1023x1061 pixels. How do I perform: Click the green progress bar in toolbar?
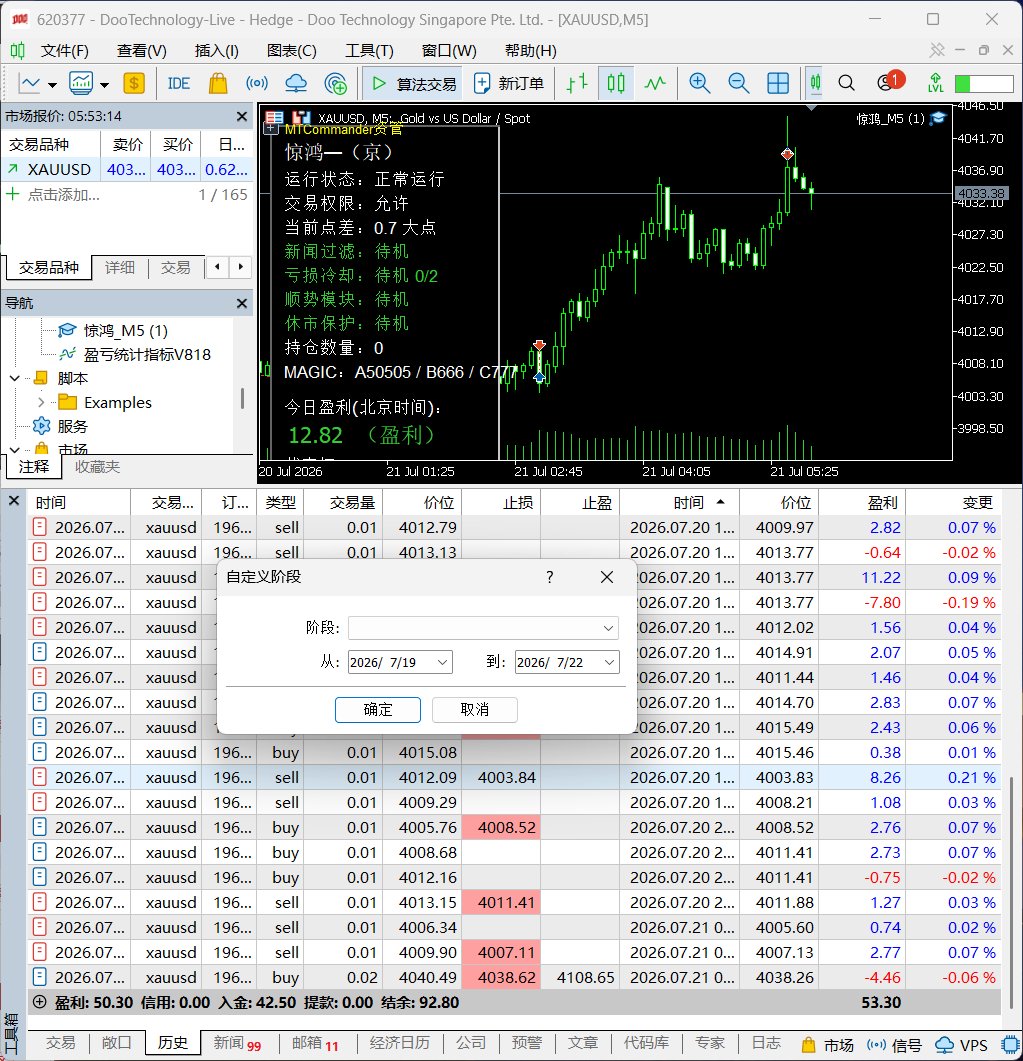coord(984,84)
